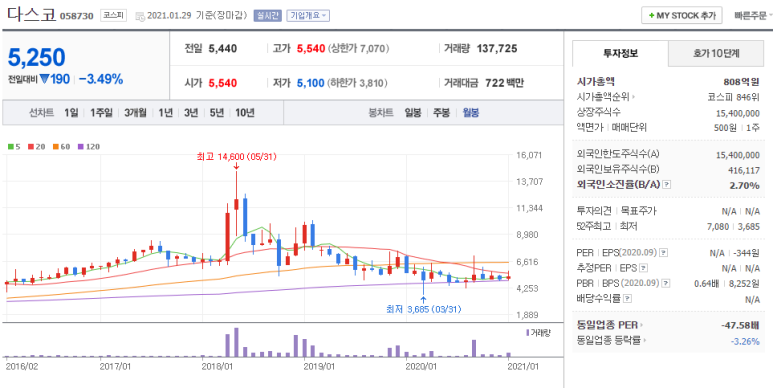Image resolution: width=773 pixels, height=388 pixels.
Task: Click the calendar icon beside the 2021.01.29 date
Action: [x=140, y=16]
